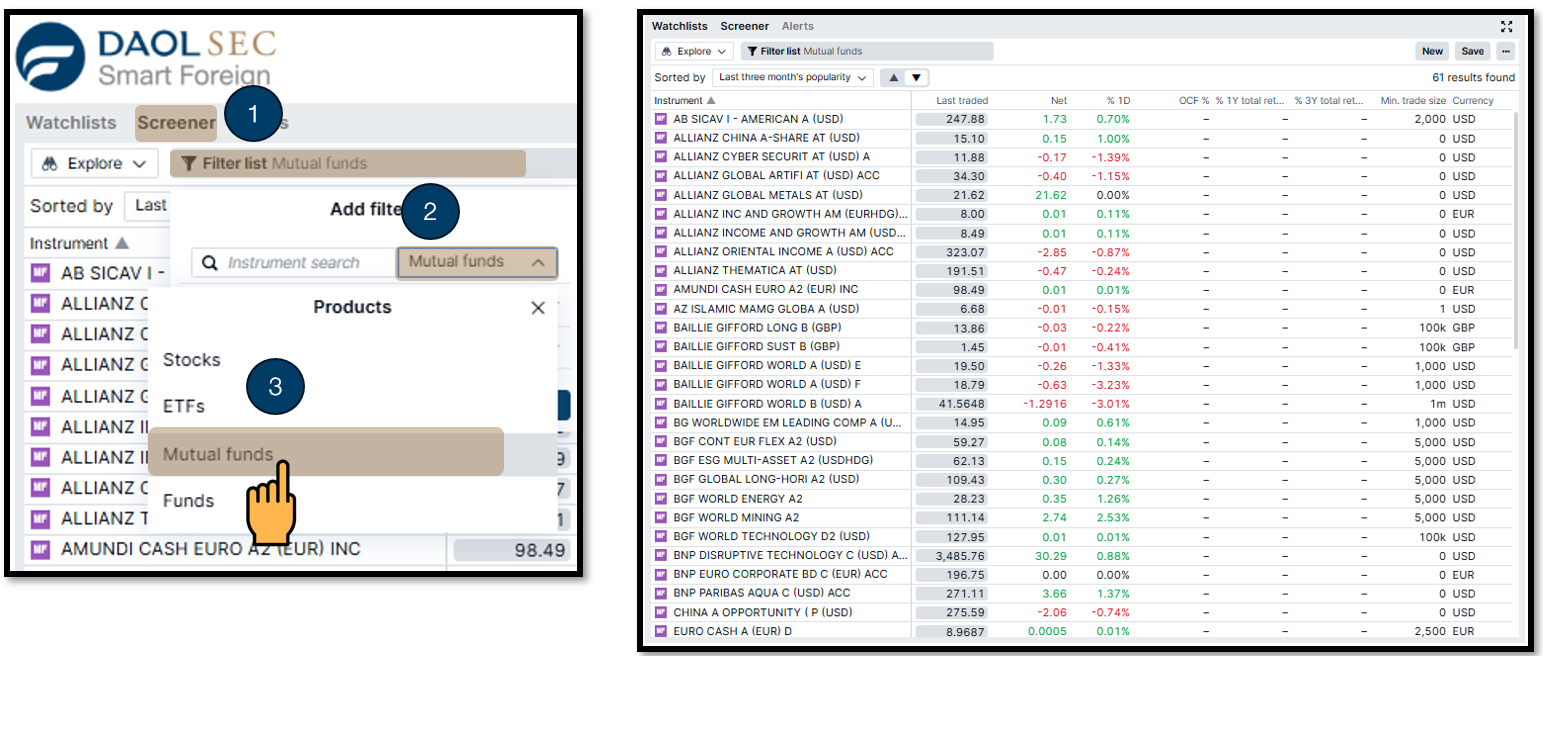This screenshot has height=738, width=1543.
Task: Choose ETFs in the Products list
Action: click(x=184, y=406)
